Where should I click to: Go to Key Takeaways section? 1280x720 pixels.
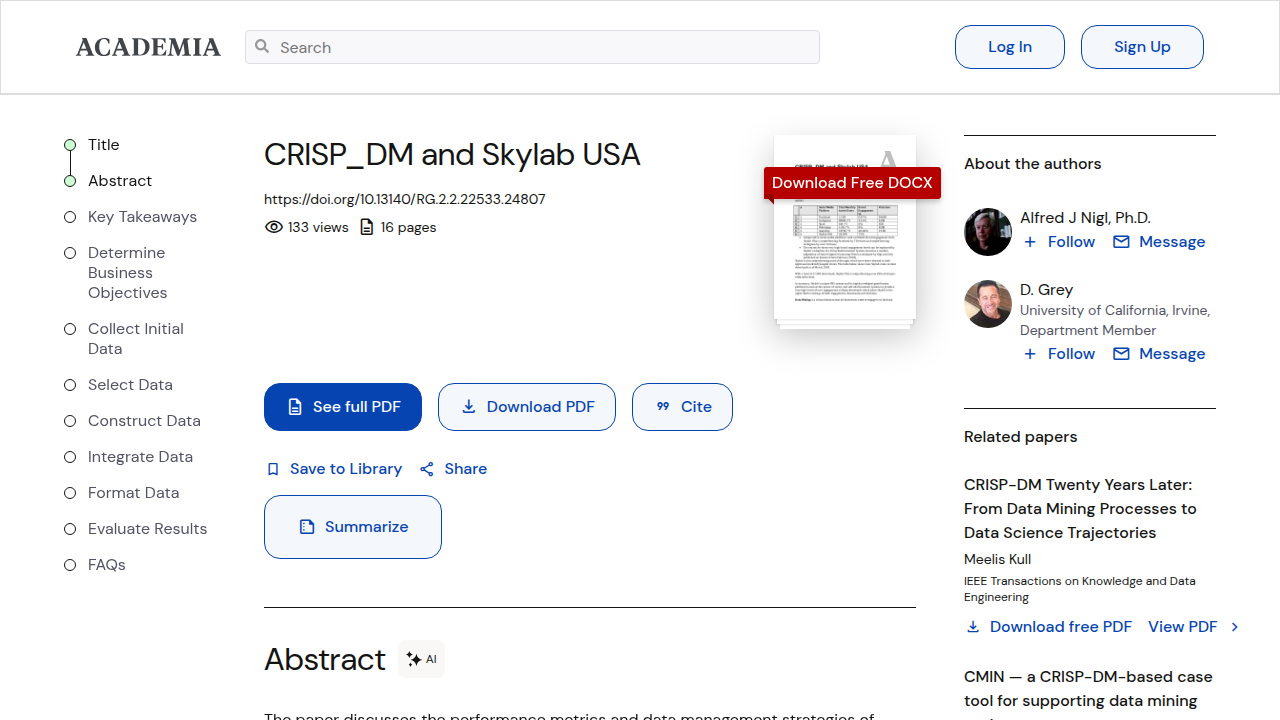pos(142,217)
